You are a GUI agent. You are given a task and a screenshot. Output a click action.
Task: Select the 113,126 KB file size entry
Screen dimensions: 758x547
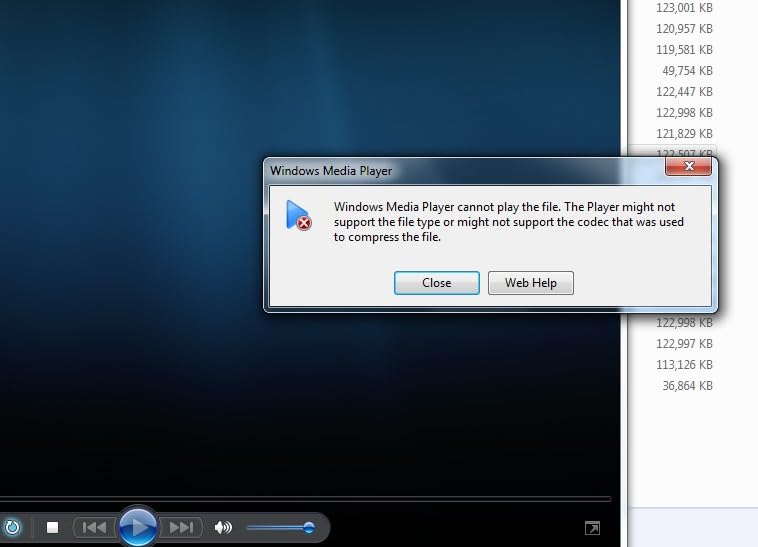pos(684,365)
